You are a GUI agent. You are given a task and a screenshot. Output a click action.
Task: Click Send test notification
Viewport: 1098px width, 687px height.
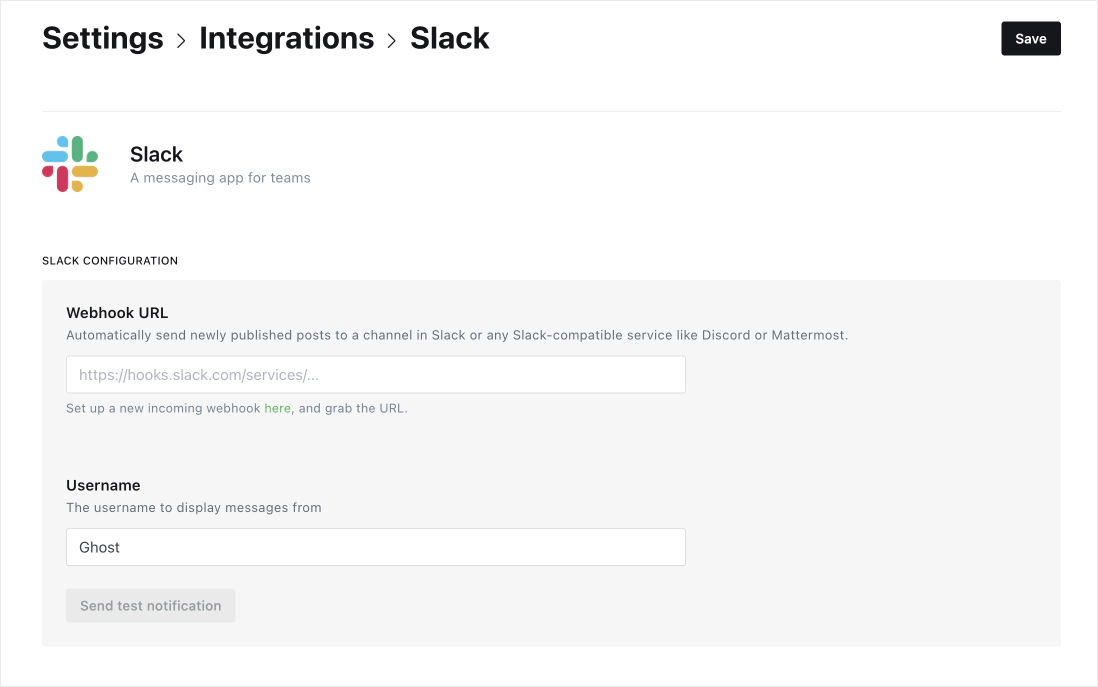tap(150, 605)
